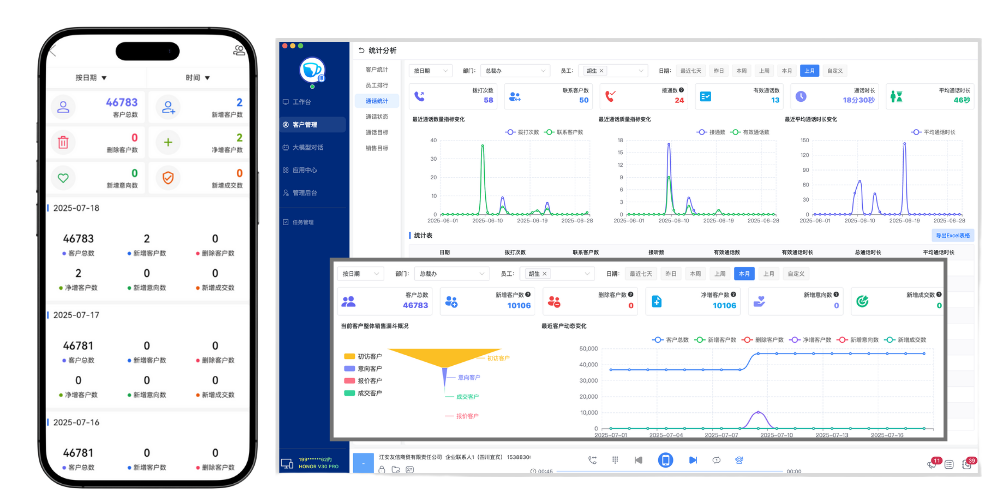Image resolution: width=1000 pixels, height=500 pixels.
Task: Click the yellow 初访客户 swatch in the funnel legend
Action: coord(349,356)
